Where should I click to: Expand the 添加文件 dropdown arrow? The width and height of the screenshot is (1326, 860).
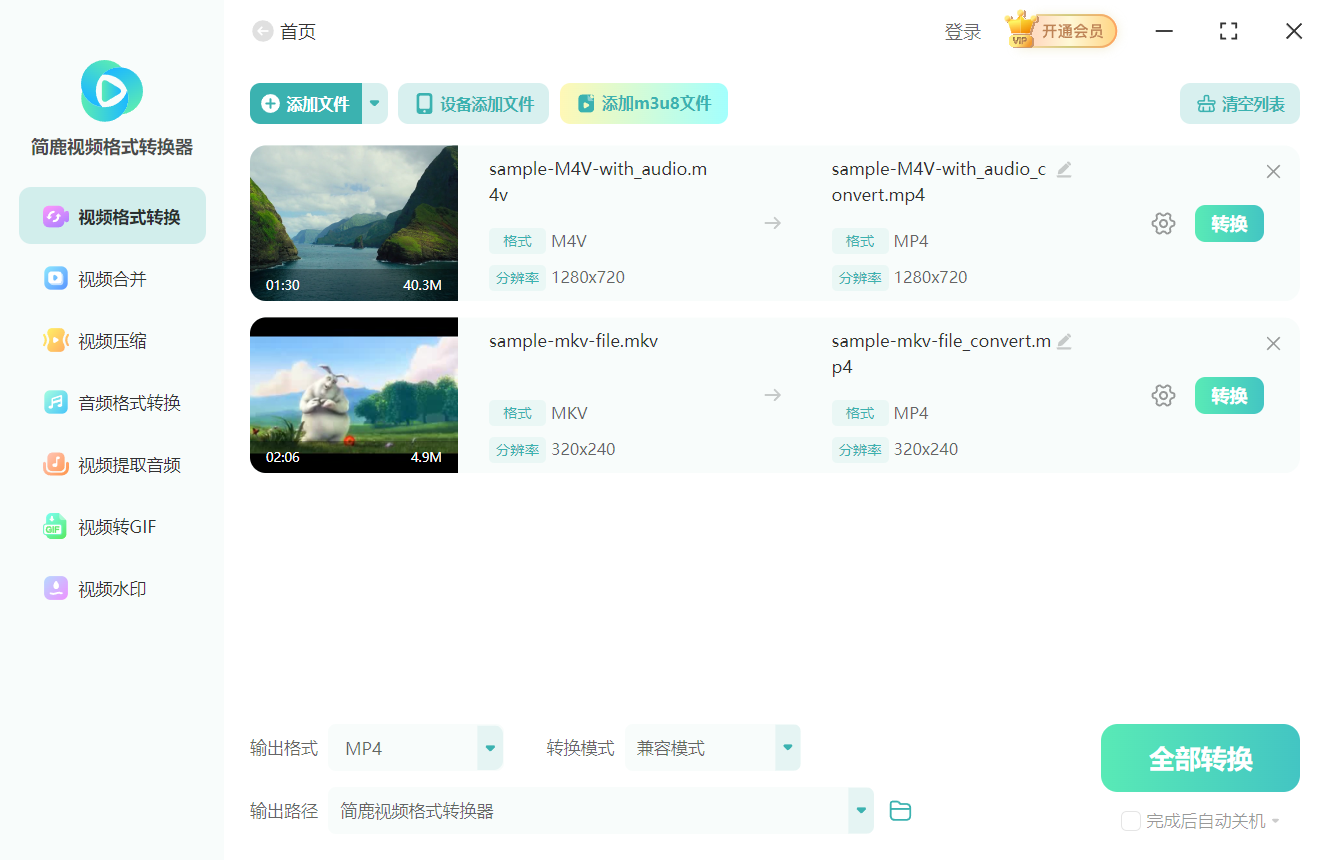[375, 103]
